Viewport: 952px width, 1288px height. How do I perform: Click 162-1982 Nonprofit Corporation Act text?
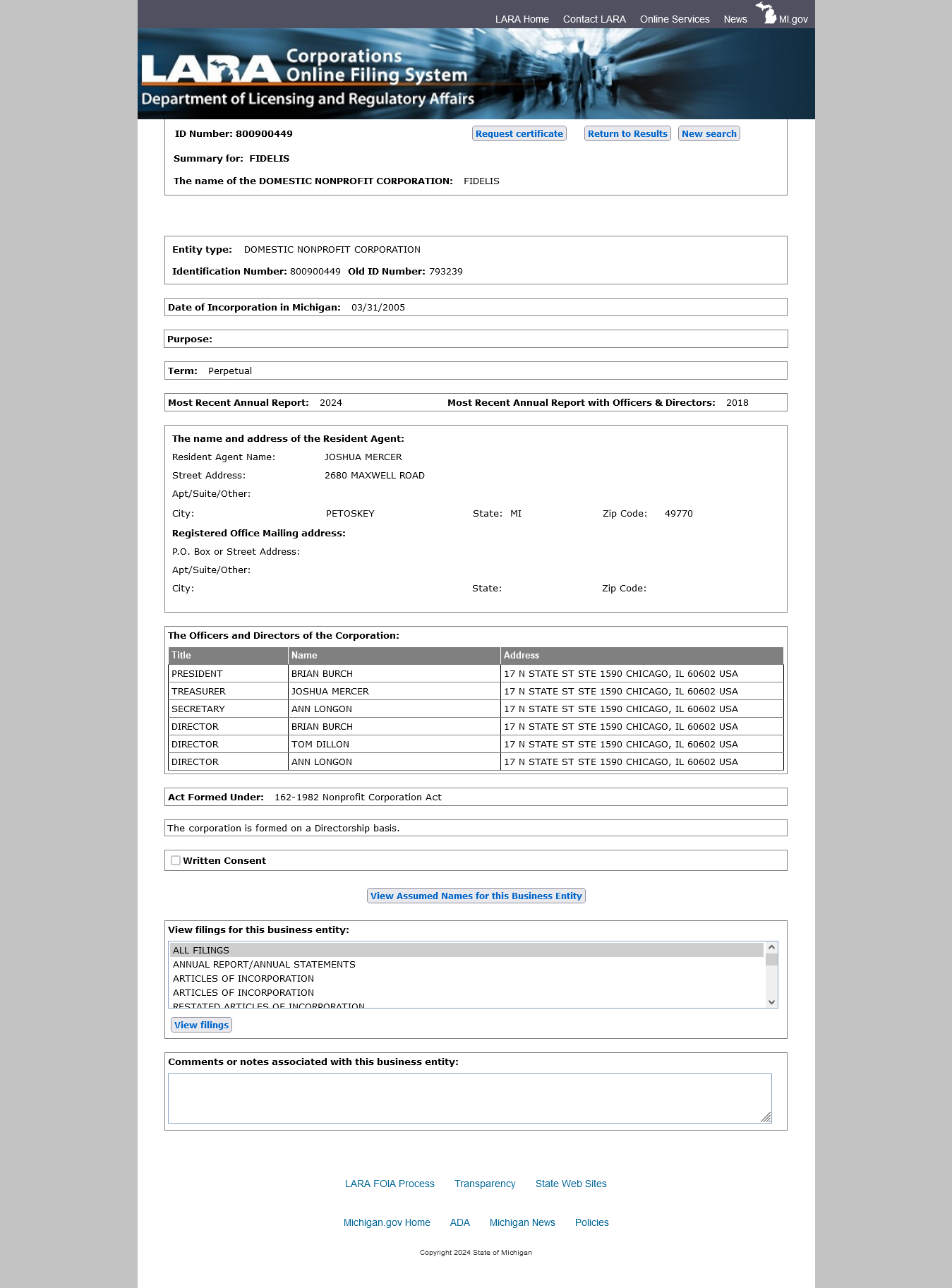click(x=358, y=797)
